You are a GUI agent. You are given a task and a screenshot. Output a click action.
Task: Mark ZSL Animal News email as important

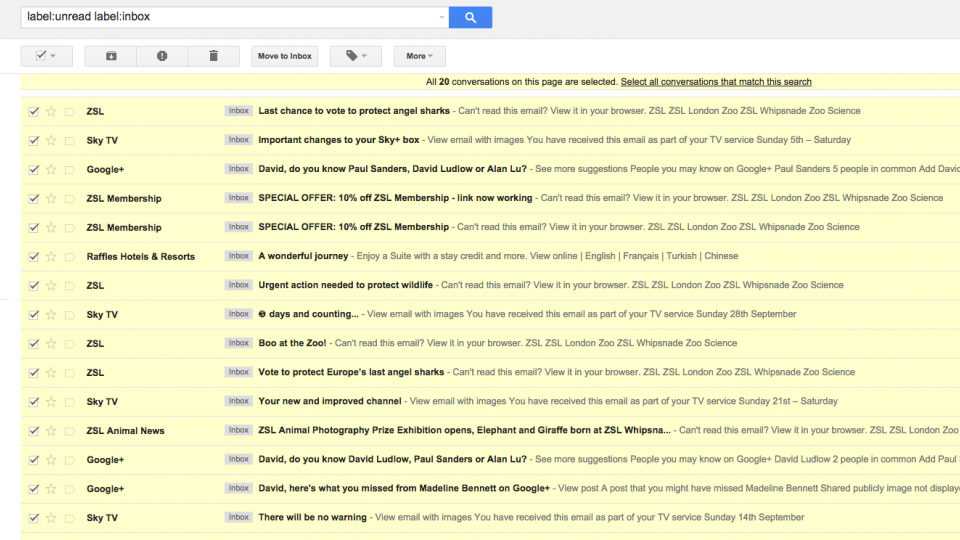point(70,430)
